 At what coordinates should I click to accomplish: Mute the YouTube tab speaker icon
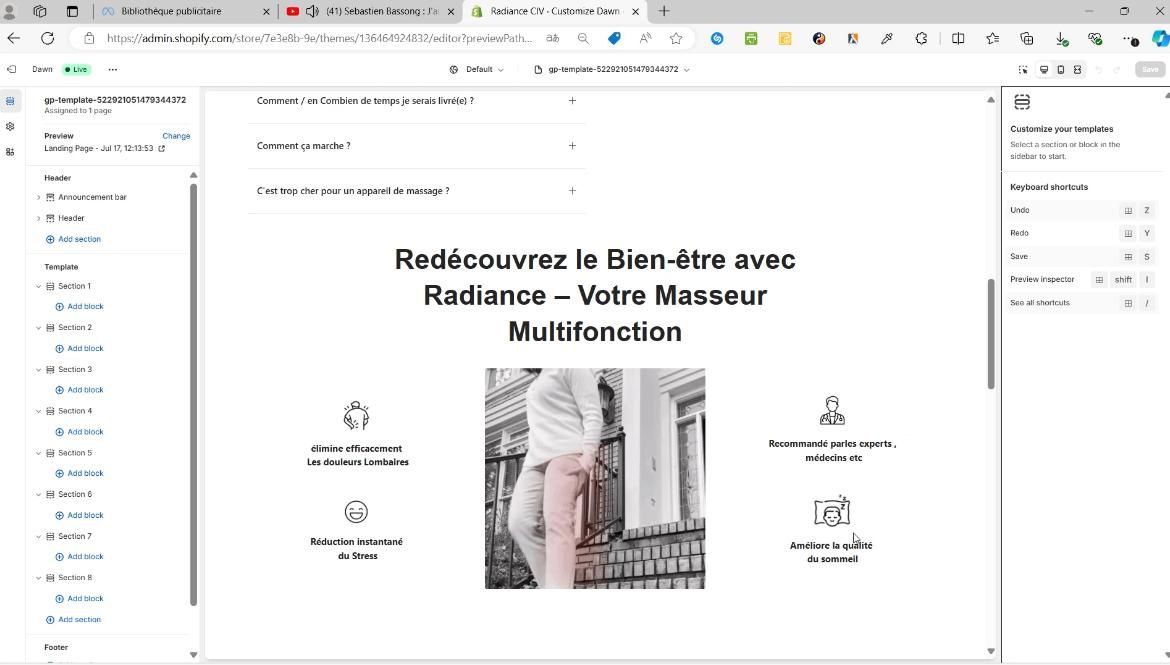coord(312,11)
